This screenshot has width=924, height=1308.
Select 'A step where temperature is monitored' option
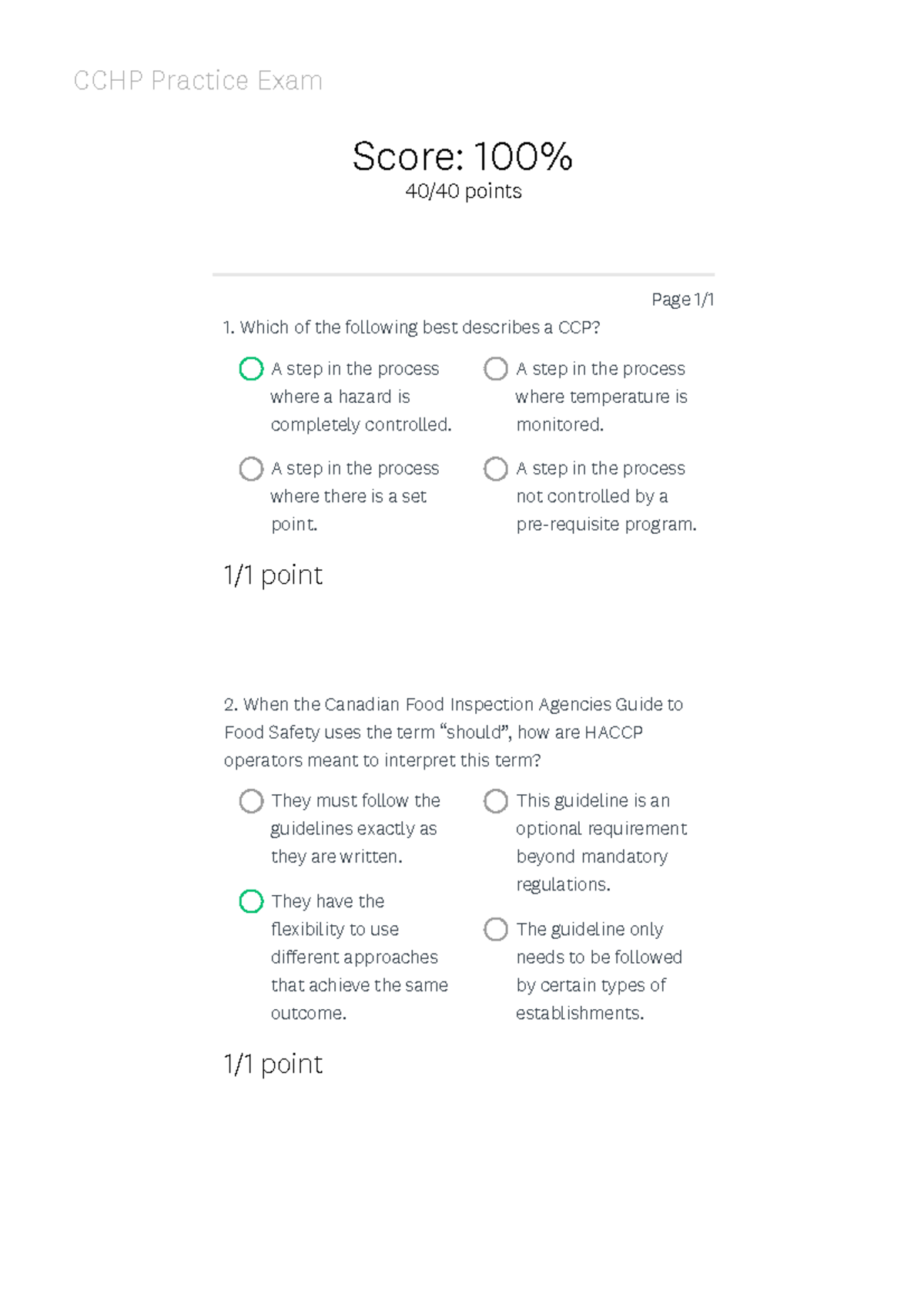tap(497, 369)
